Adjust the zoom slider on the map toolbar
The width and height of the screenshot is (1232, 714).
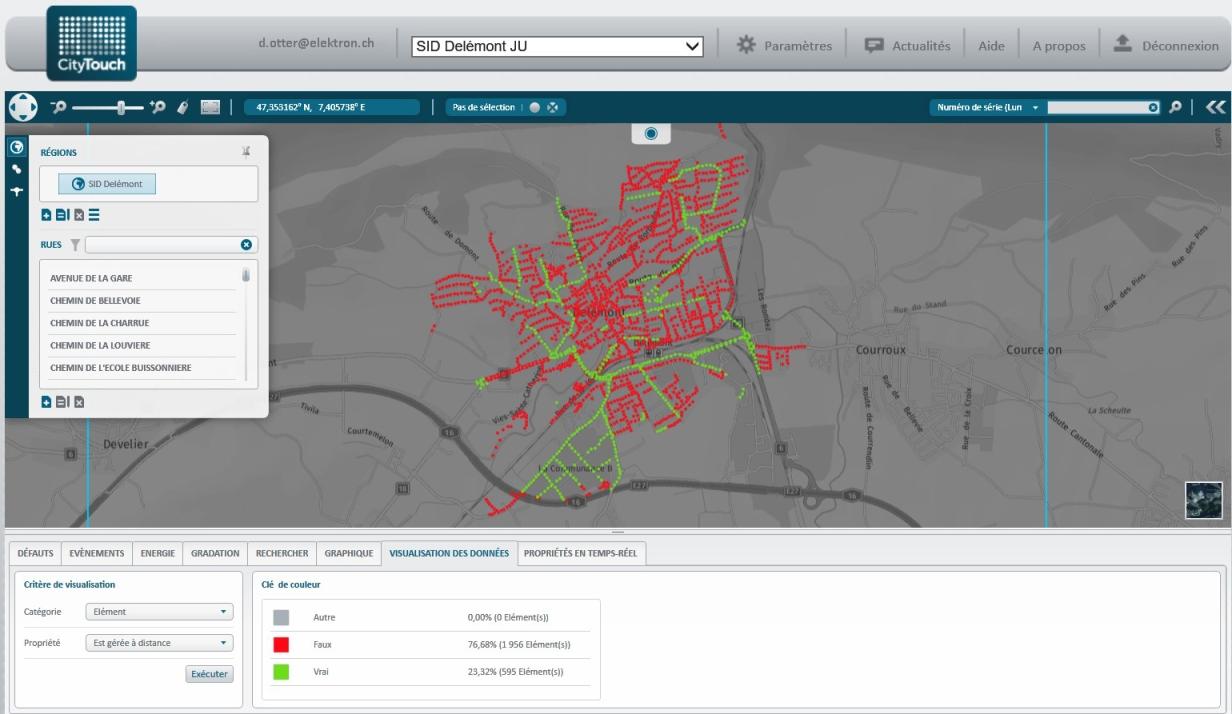click(x=121, y=106)
